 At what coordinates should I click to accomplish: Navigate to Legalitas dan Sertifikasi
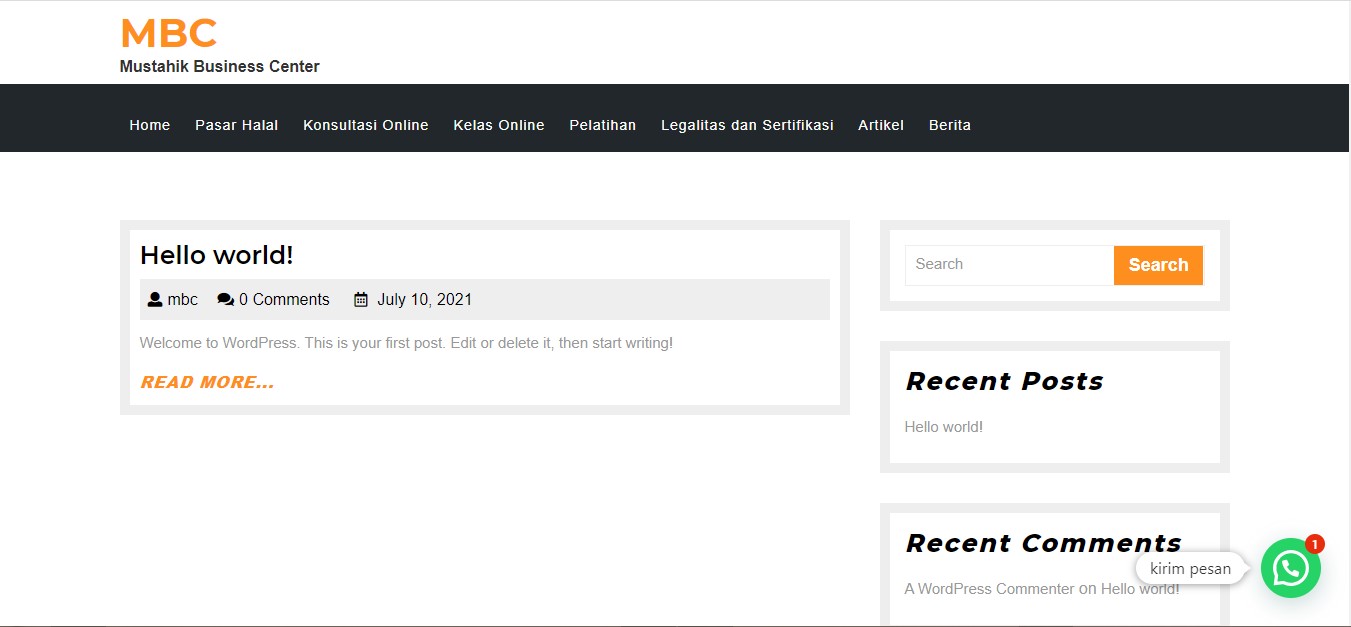click(x=747, y=125)
